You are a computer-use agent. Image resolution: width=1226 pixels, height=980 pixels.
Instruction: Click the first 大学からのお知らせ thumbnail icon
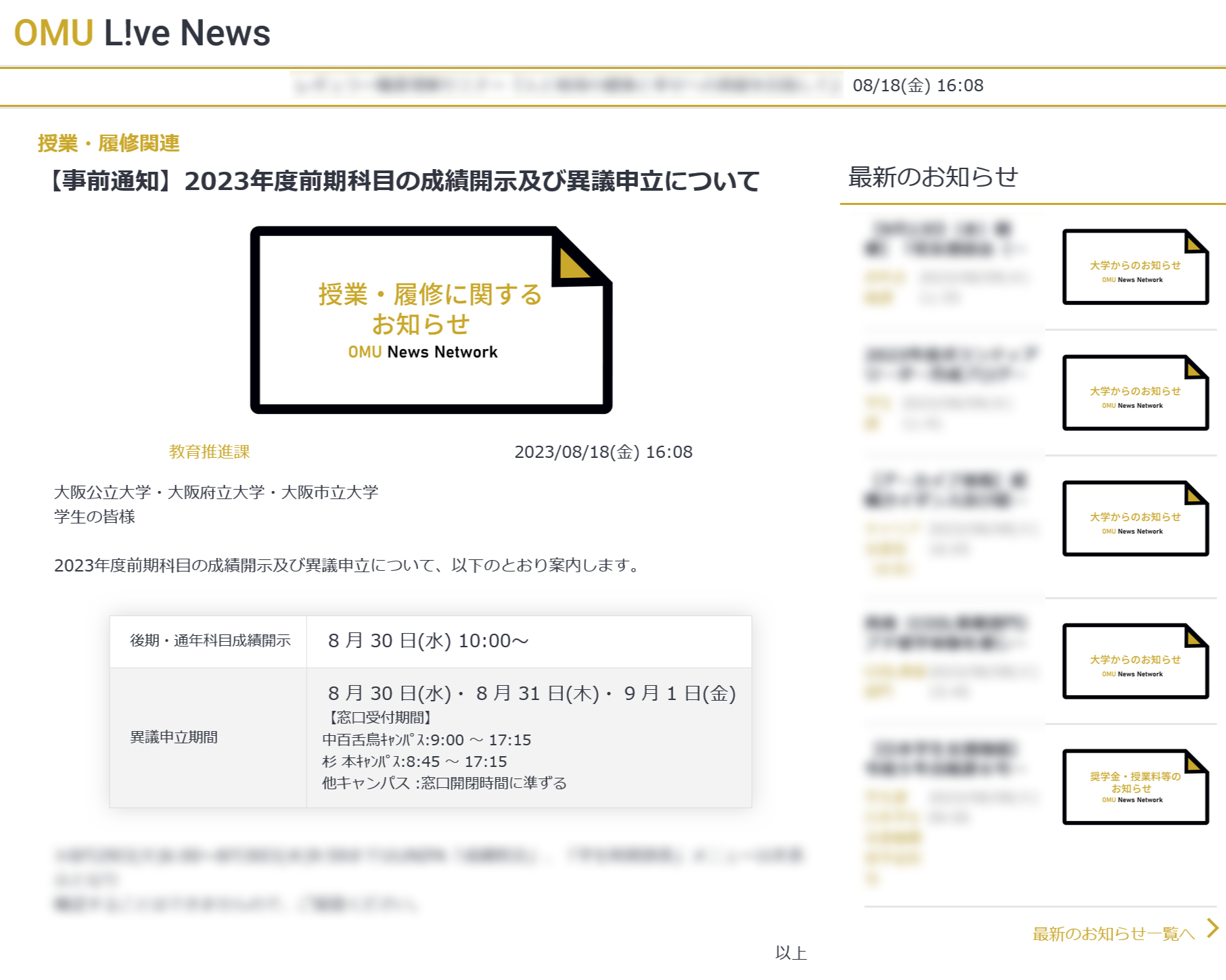tap(1135, 266)
